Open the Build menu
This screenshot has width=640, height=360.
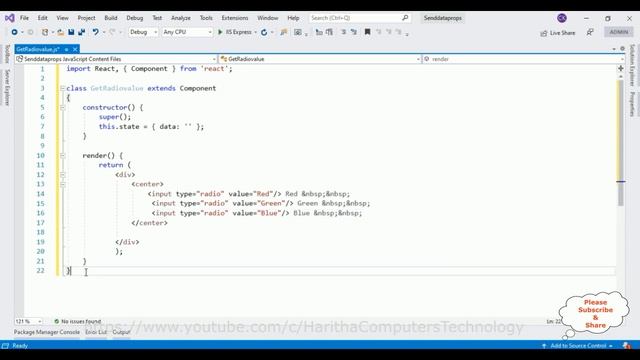point(111,18)
